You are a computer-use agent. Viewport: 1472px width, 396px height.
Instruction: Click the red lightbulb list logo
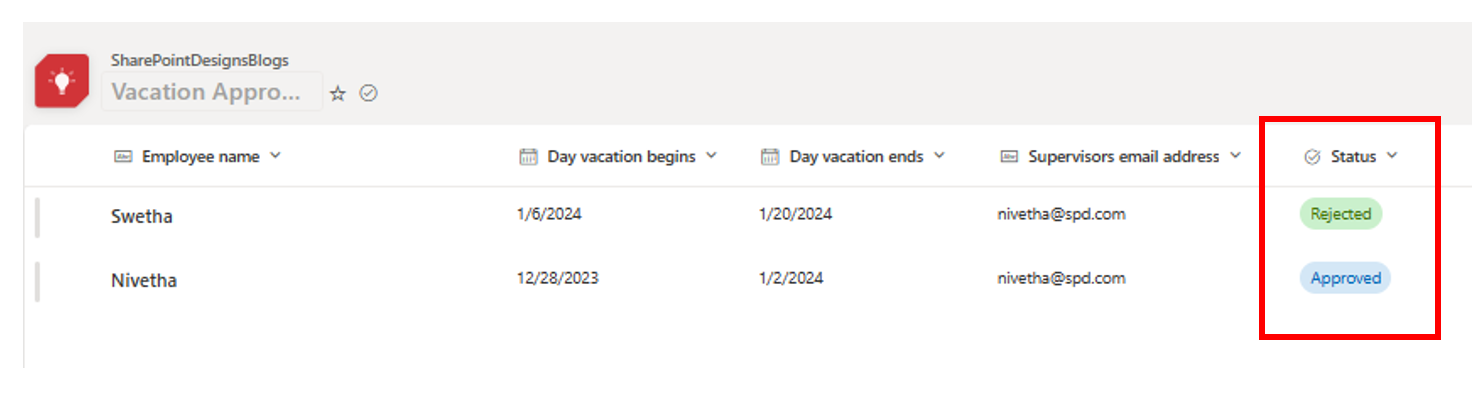coord(62,81)
